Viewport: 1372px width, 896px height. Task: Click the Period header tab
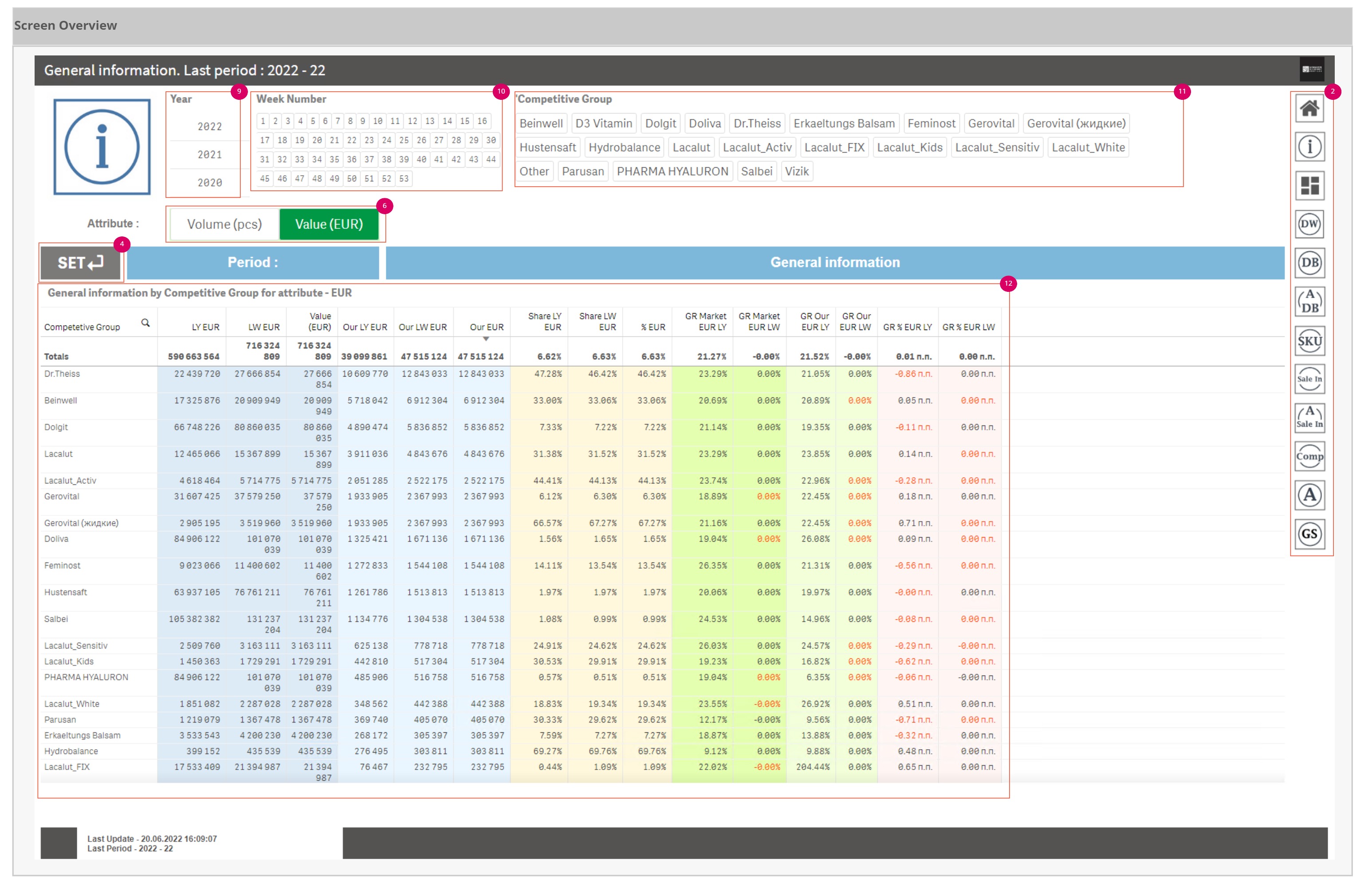click(252, 263)
